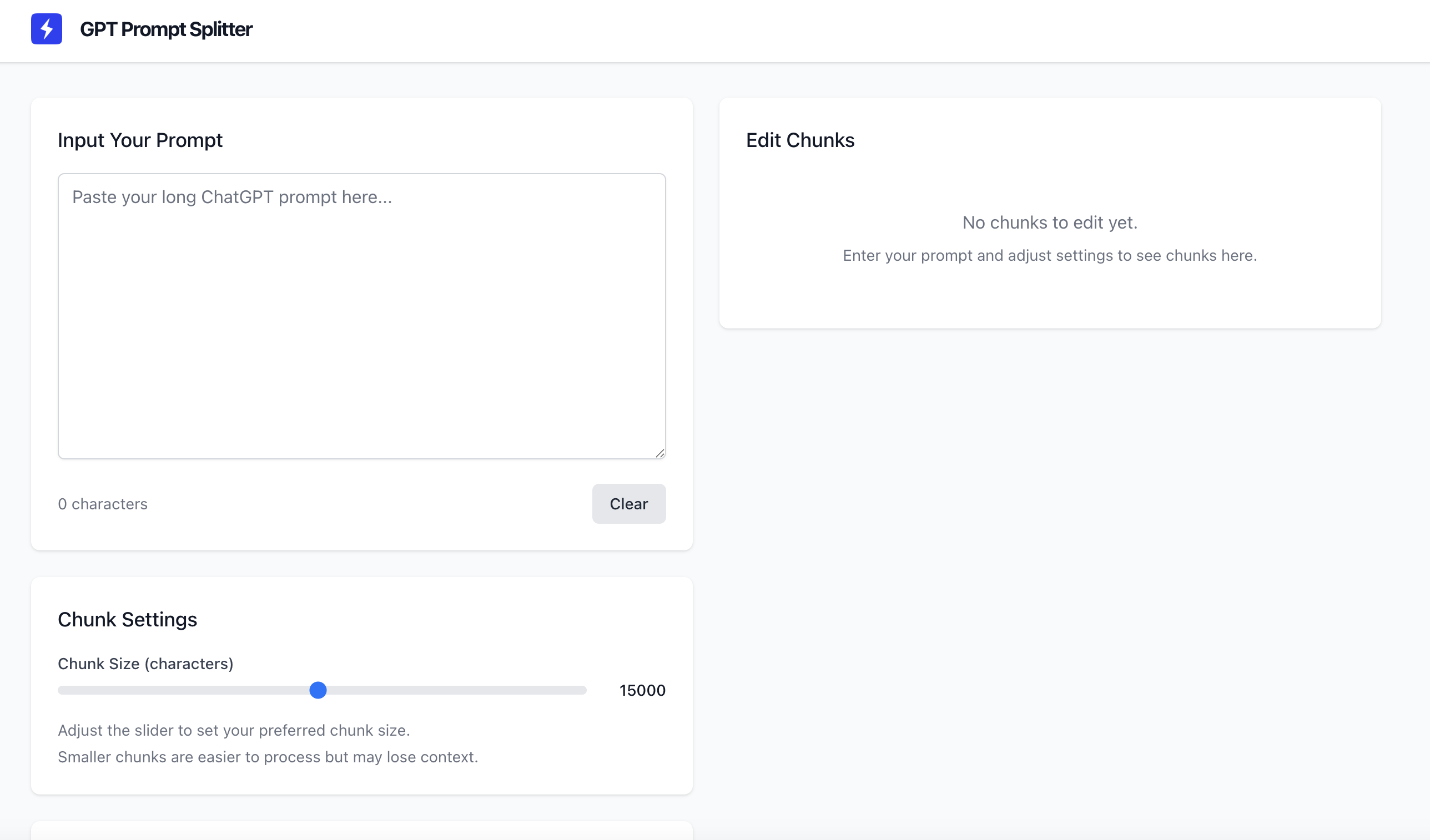Click the chunk size value showing 15000
The image size is (1430, 840).
tap(643, 690)
